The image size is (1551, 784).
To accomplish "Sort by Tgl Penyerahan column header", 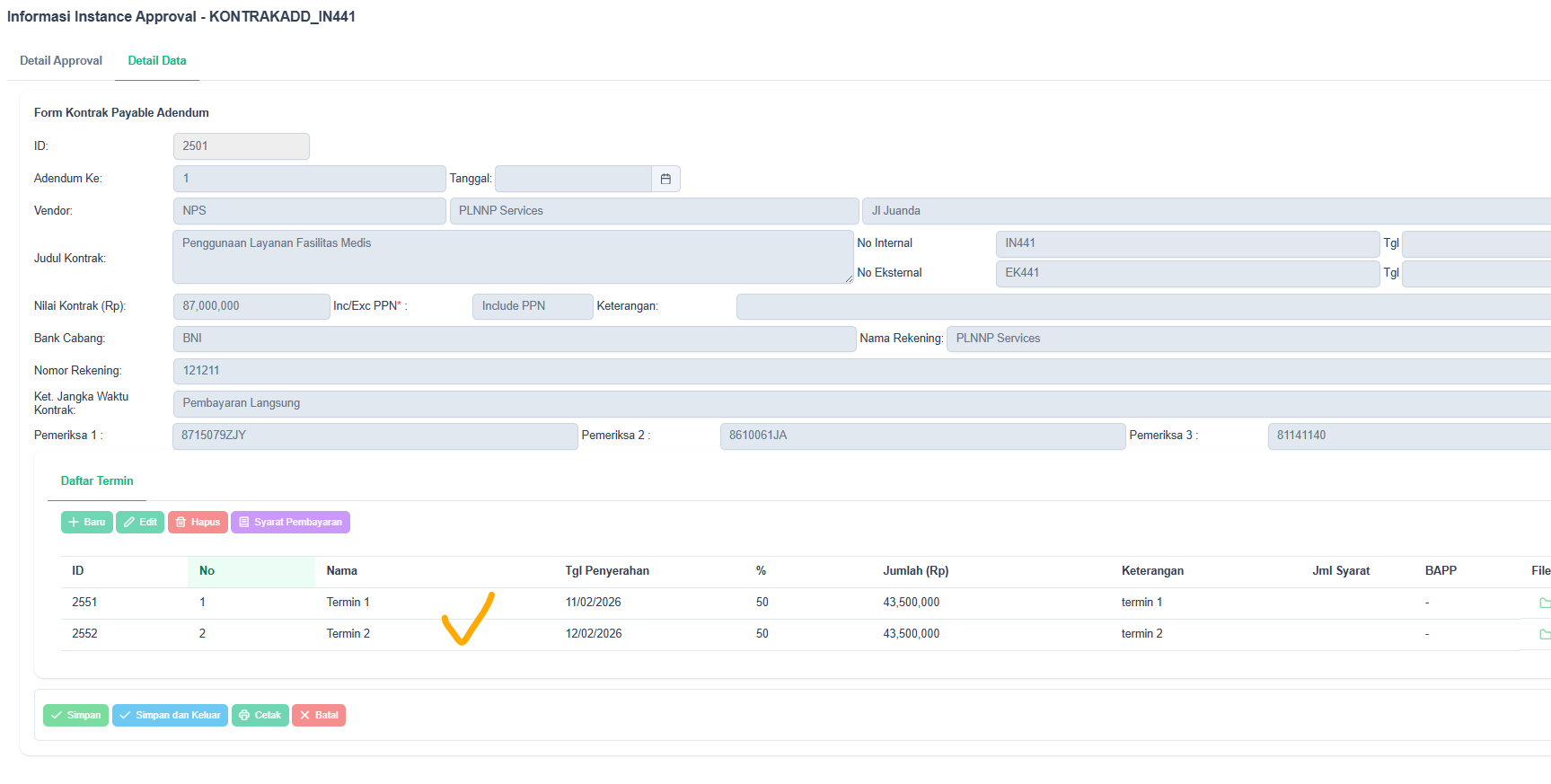I will pyautogui.click(x=607, y=571).
